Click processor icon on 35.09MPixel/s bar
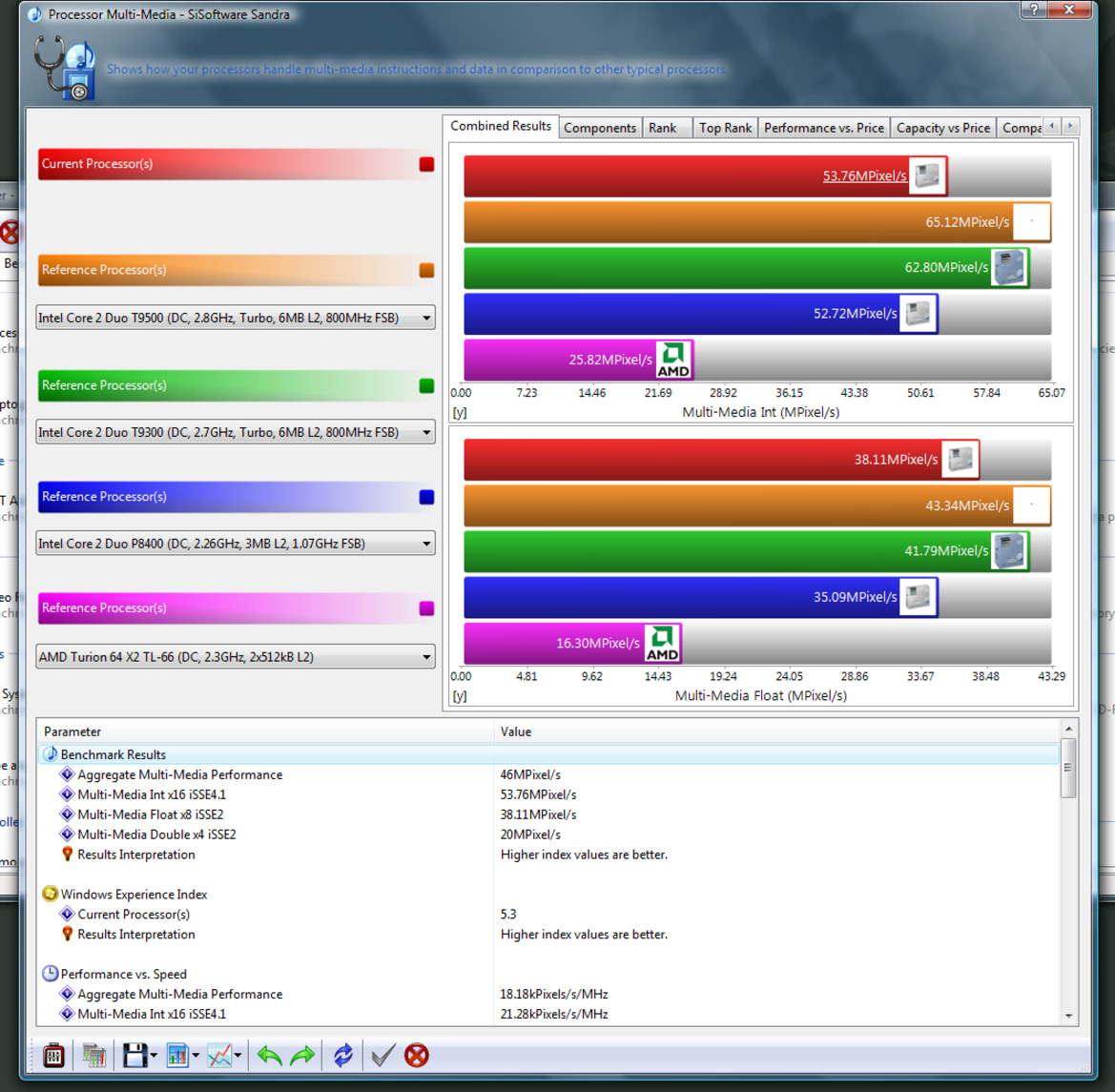 click(x=918, y=597)
